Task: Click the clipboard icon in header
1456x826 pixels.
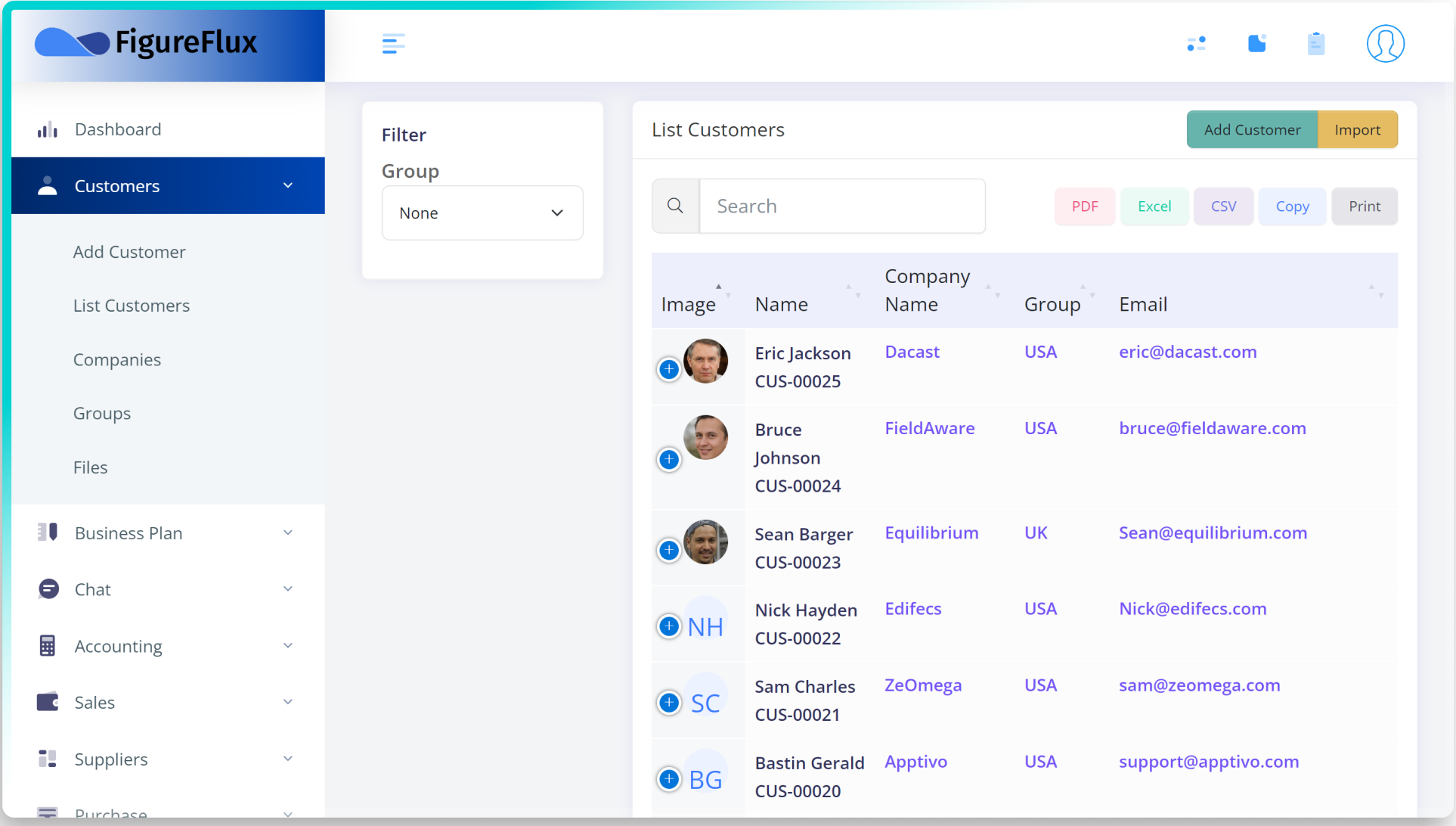Action: (1316, 44)
